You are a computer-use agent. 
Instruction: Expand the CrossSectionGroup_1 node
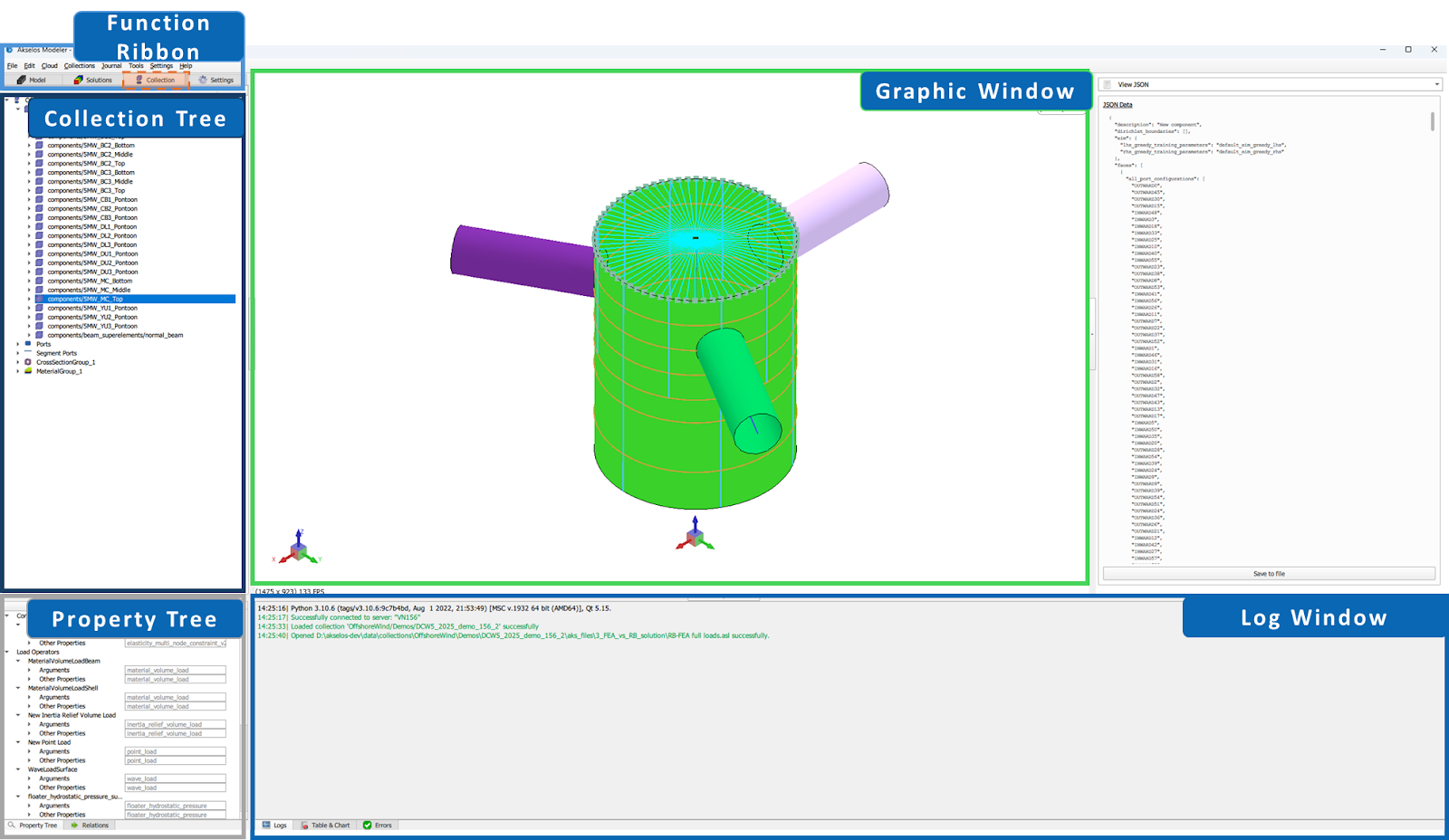[18, 362]
